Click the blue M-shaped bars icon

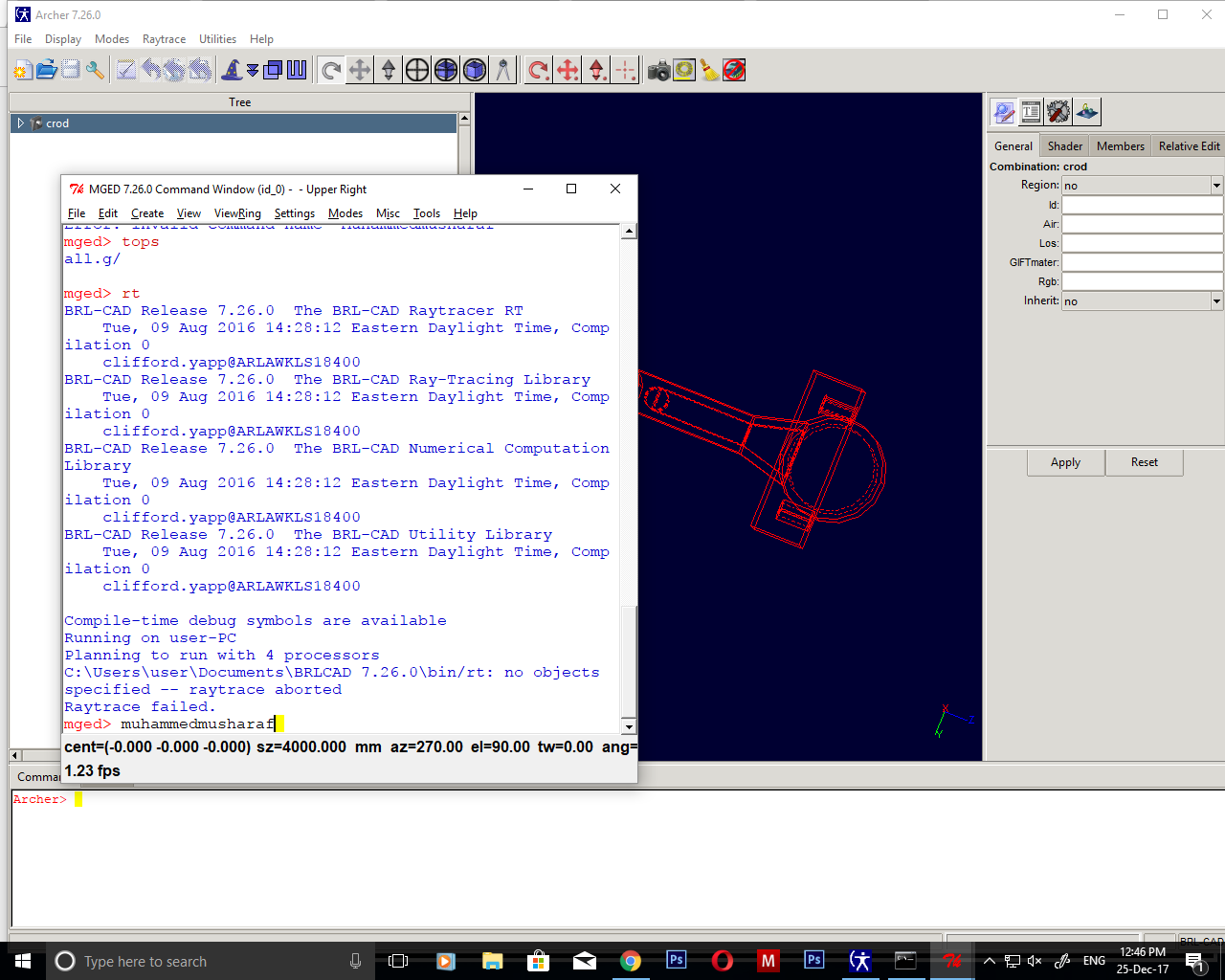point(297,70)
